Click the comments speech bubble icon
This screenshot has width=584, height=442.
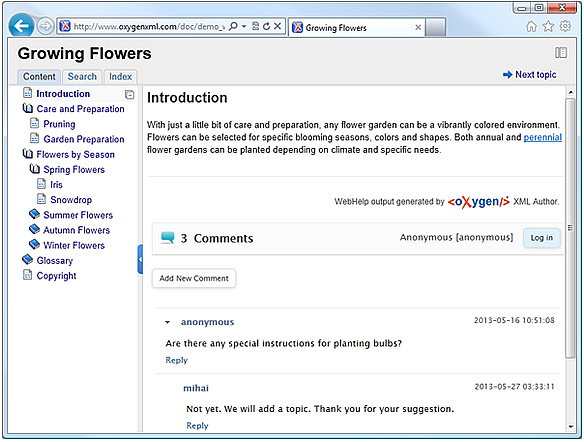[x=168, y=238]
